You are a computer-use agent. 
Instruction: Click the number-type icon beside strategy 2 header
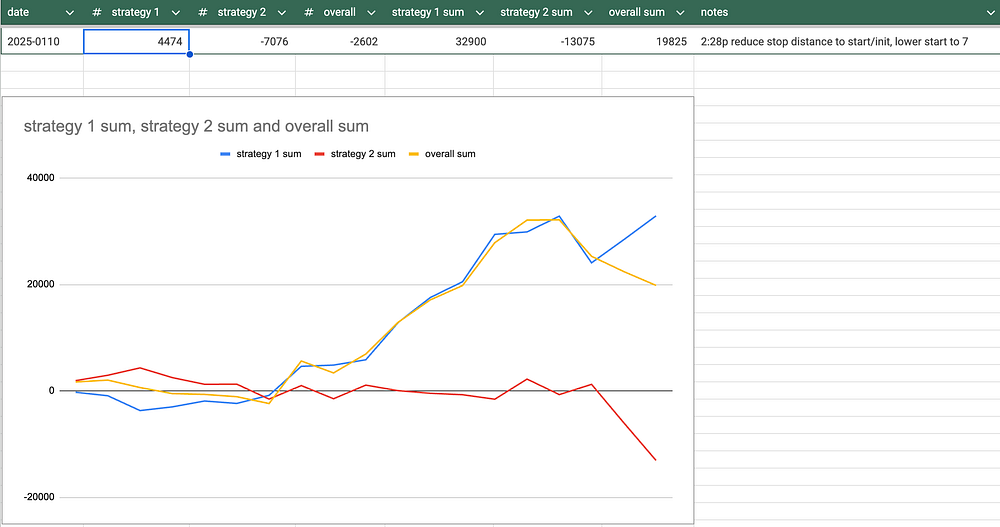coord(203,12)
